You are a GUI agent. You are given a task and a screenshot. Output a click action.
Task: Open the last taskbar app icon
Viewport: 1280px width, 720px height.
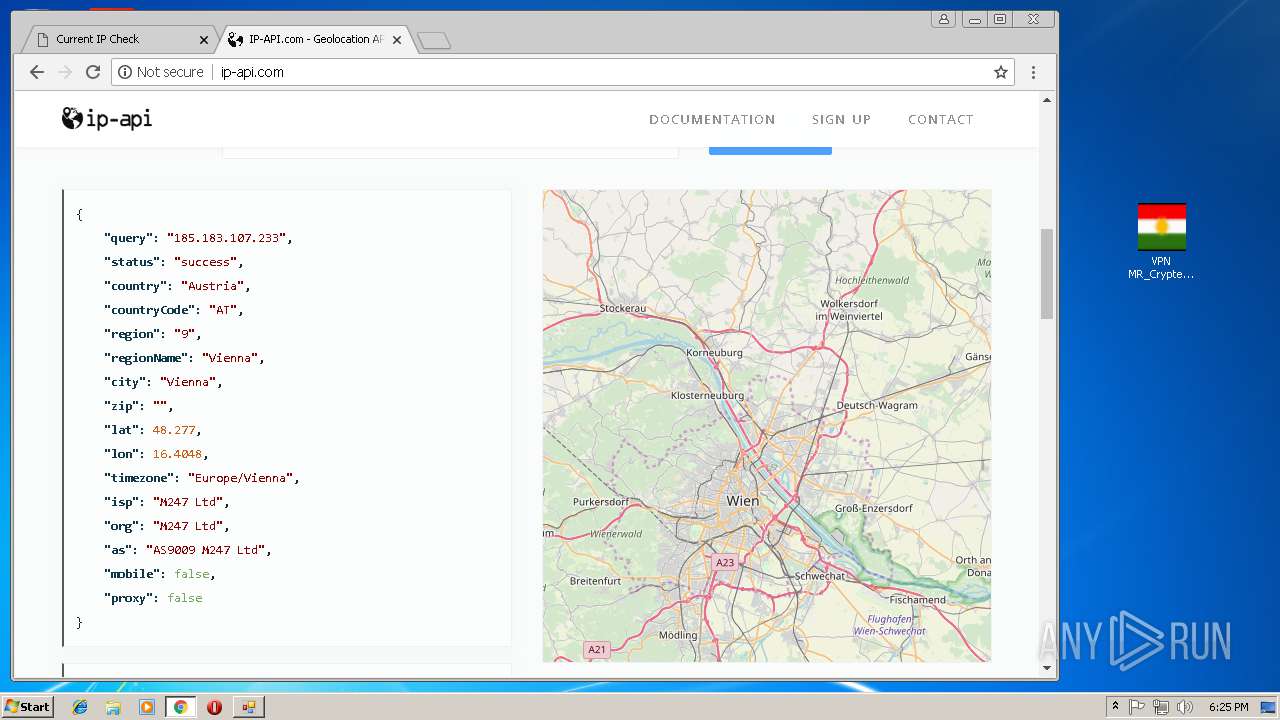pos(248,707)
